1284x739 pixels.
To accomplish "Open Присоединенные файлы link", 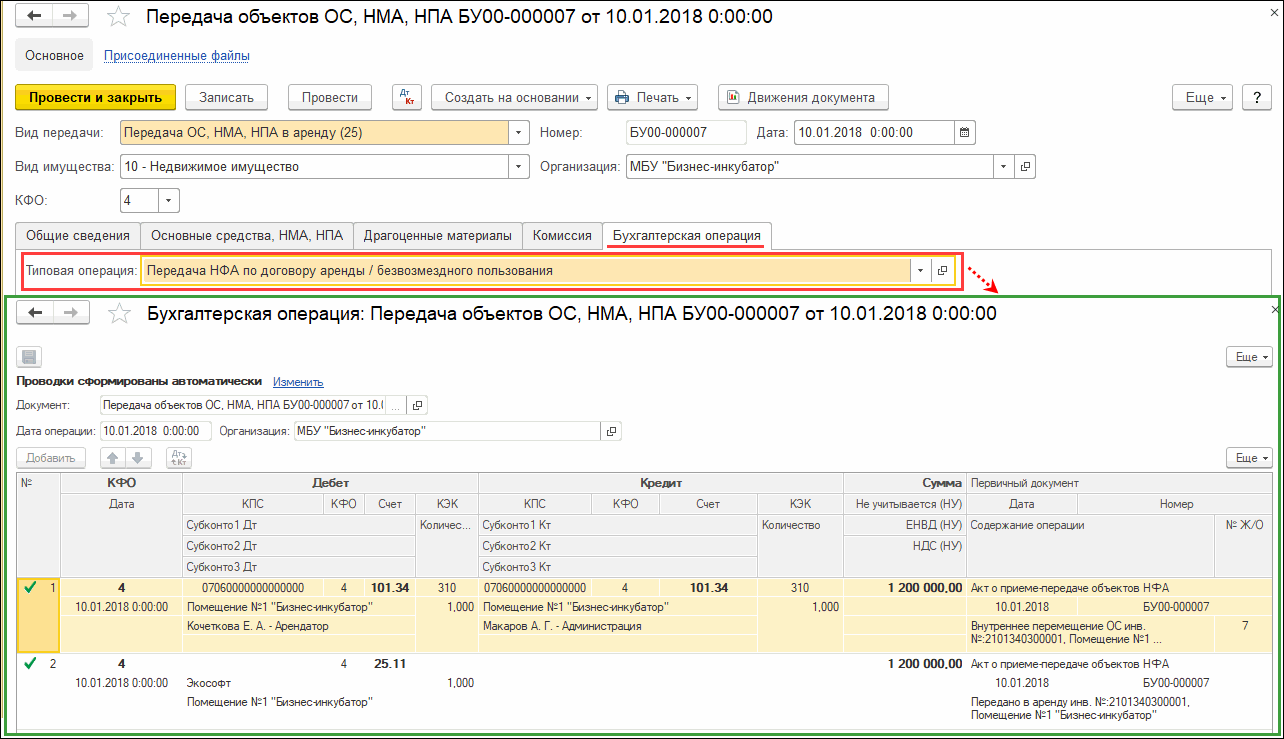I will (177, 56).
